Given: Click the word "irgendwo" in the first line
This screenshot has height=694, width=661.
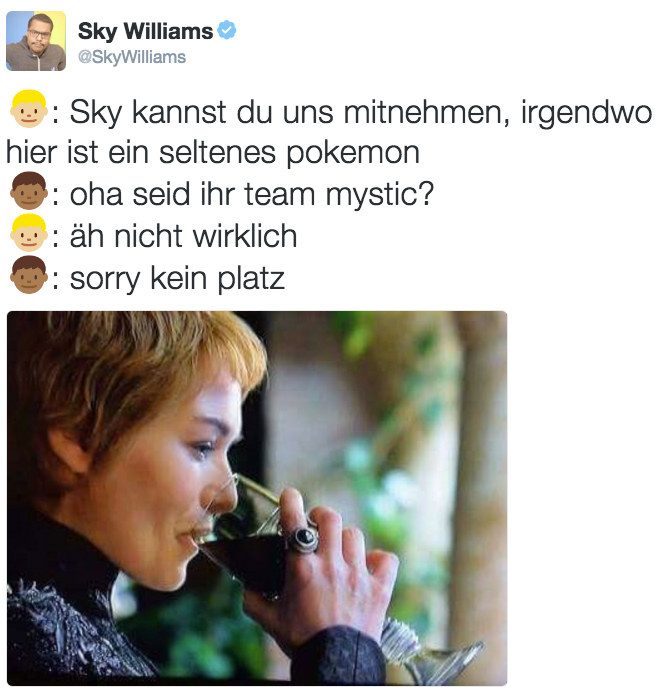Looking at the screenshot, I should [586, 113].
